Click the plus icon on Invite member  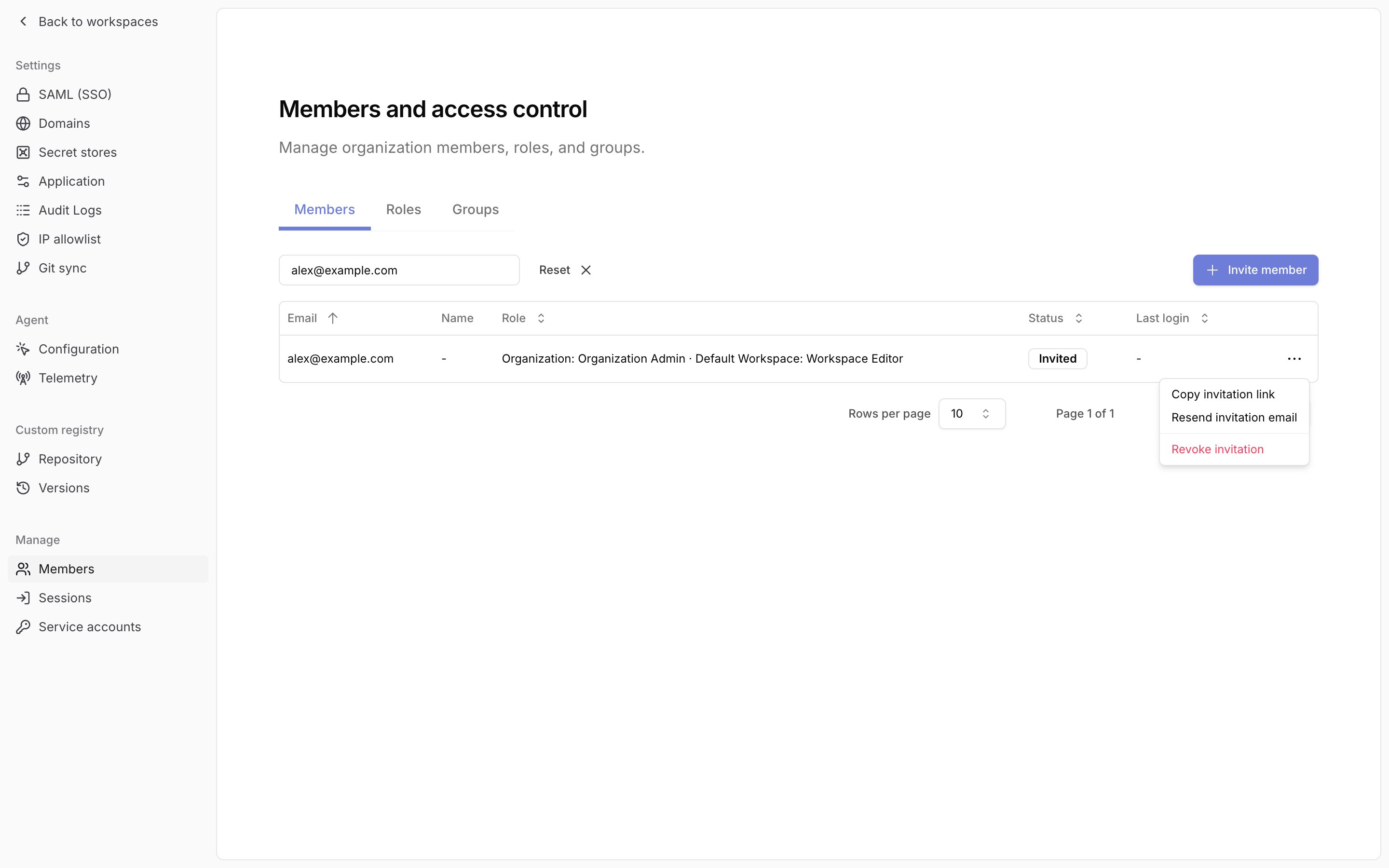(x=1212, y=270)
